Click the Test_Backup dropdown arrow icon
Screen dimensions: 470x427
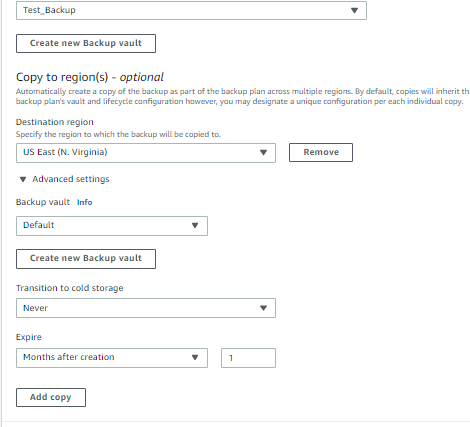point(354,10)
